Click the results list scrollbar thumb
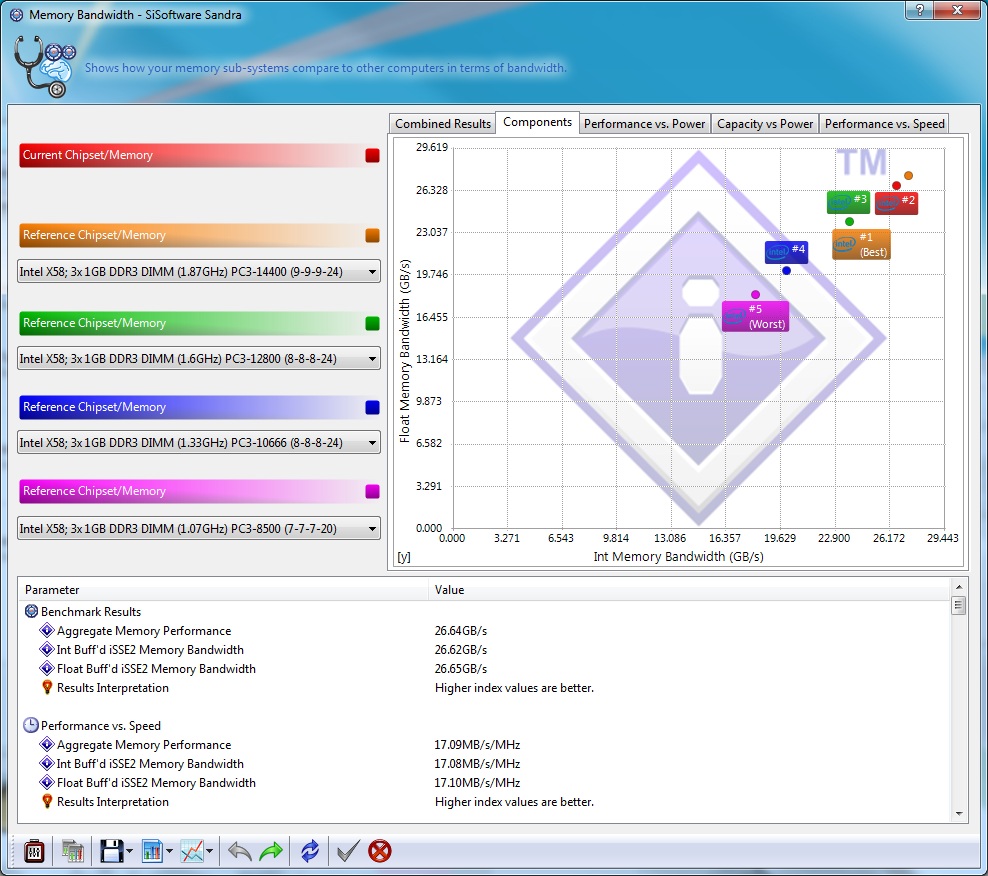 coord(959,606)
